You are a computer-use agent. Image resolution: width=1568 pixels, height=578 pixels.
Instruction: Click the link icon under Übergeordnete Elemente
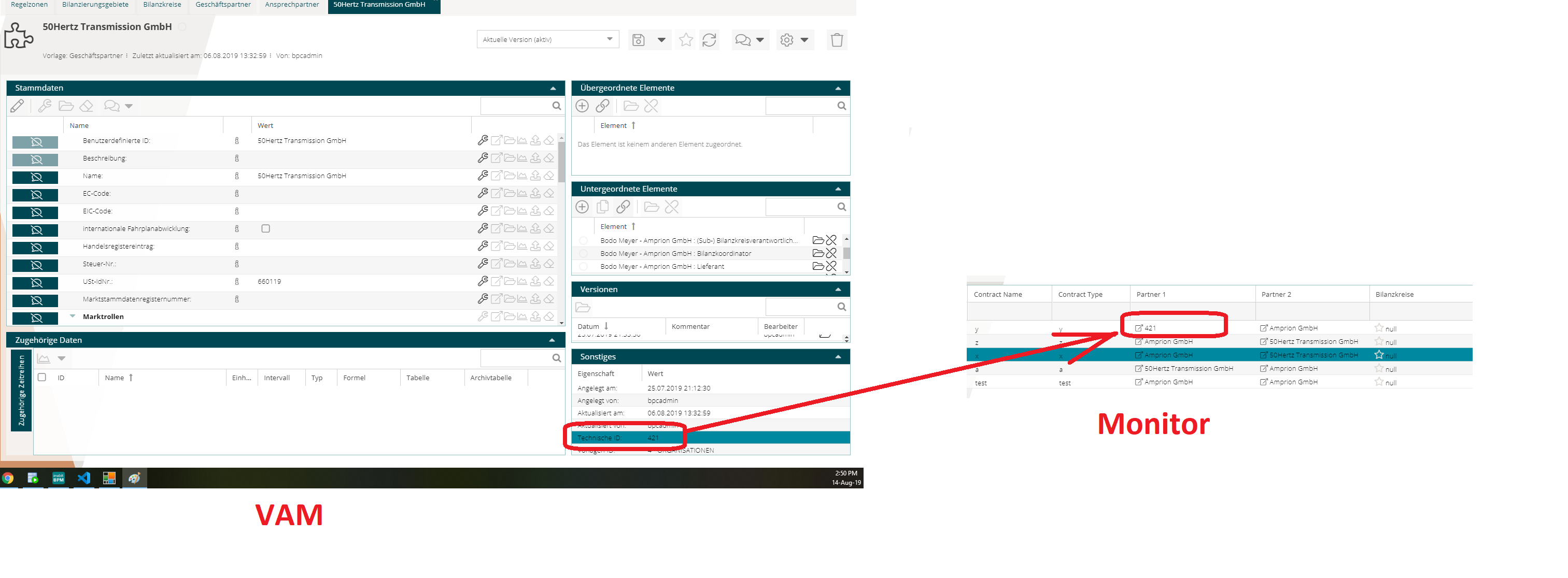[603, 105]
